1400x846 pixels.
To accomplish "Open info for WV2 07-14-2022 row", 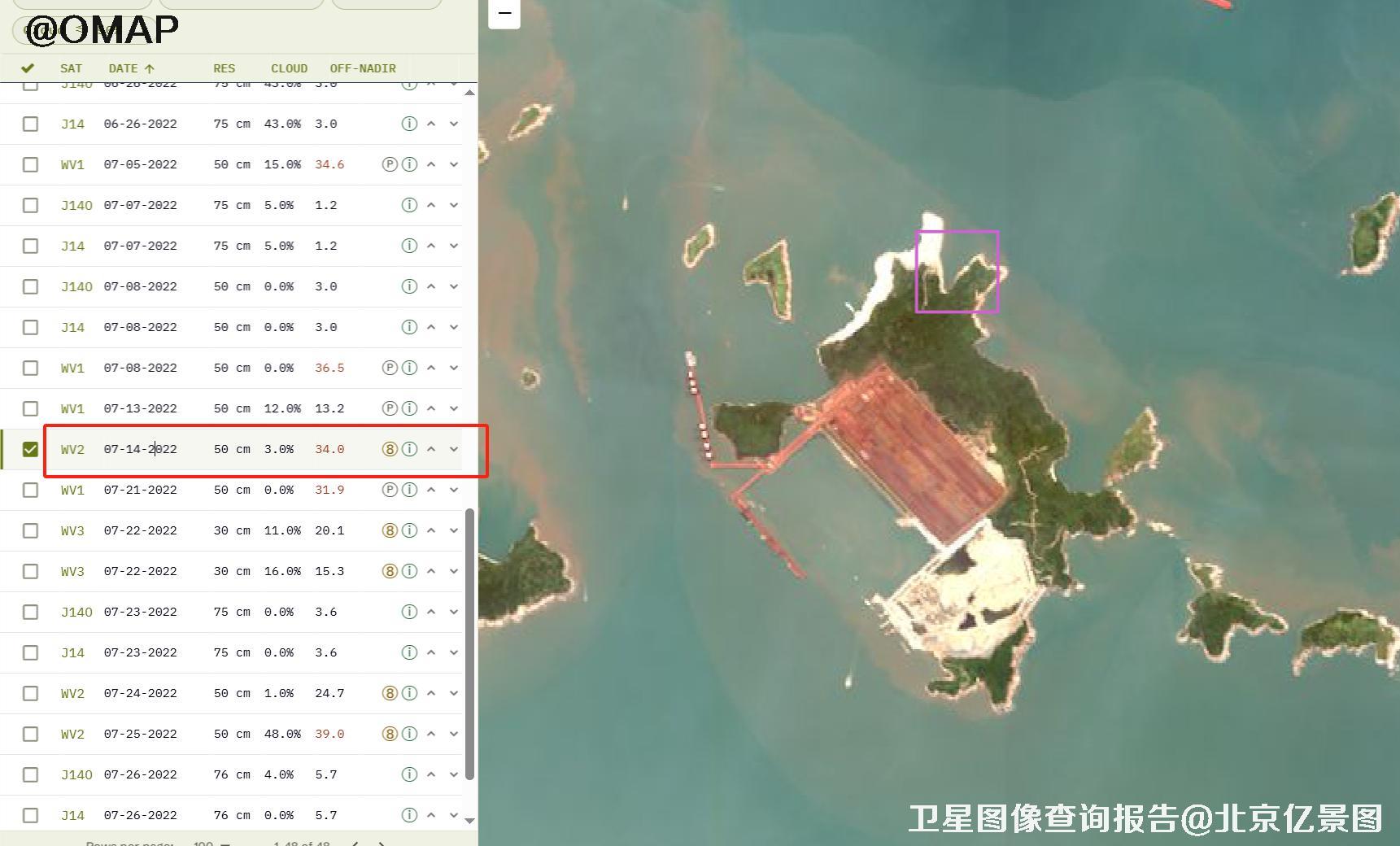I will click(409, 449).
